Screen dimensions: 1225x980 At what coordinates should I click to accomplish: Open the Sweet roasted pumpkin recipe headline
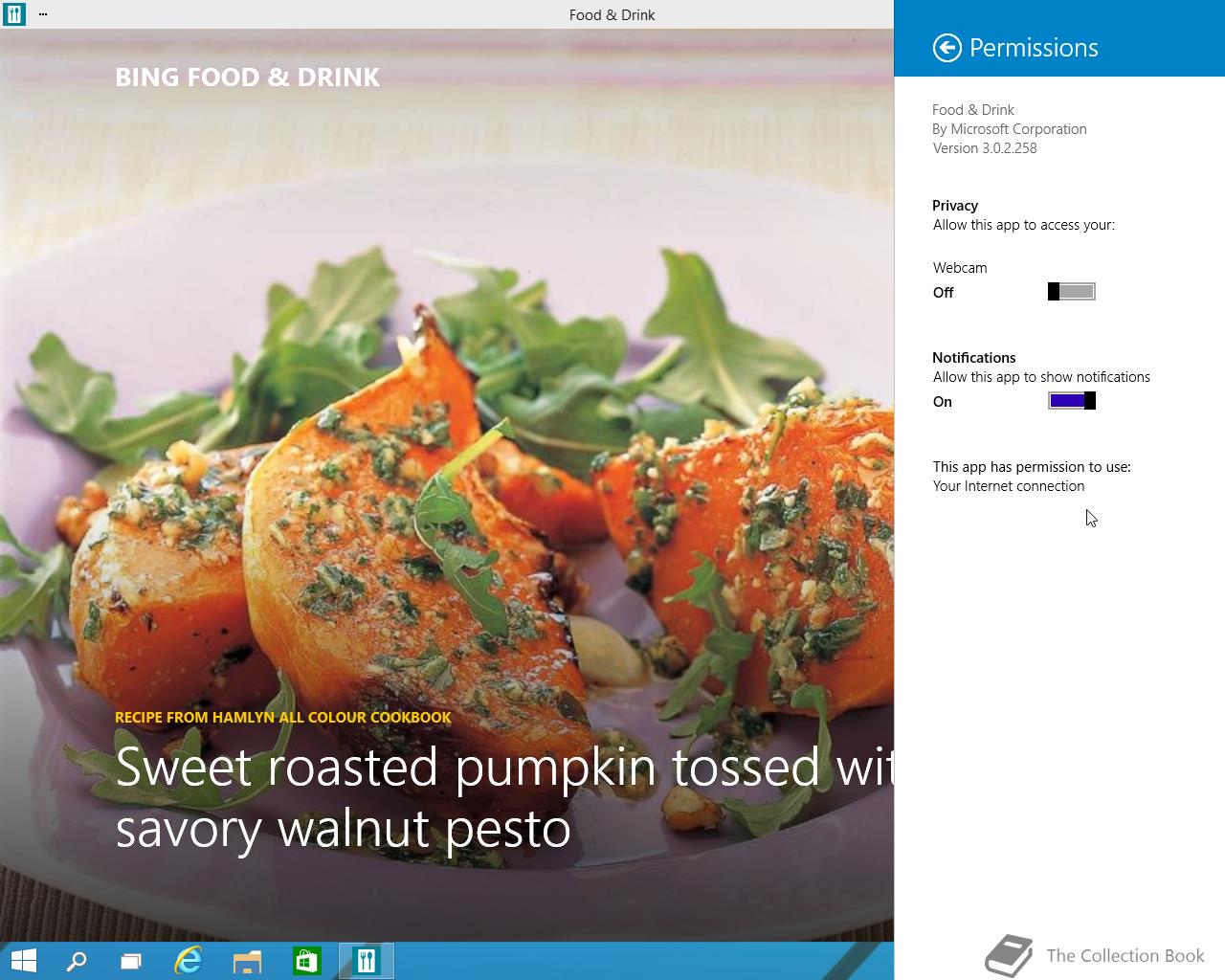tap(504, 797)
